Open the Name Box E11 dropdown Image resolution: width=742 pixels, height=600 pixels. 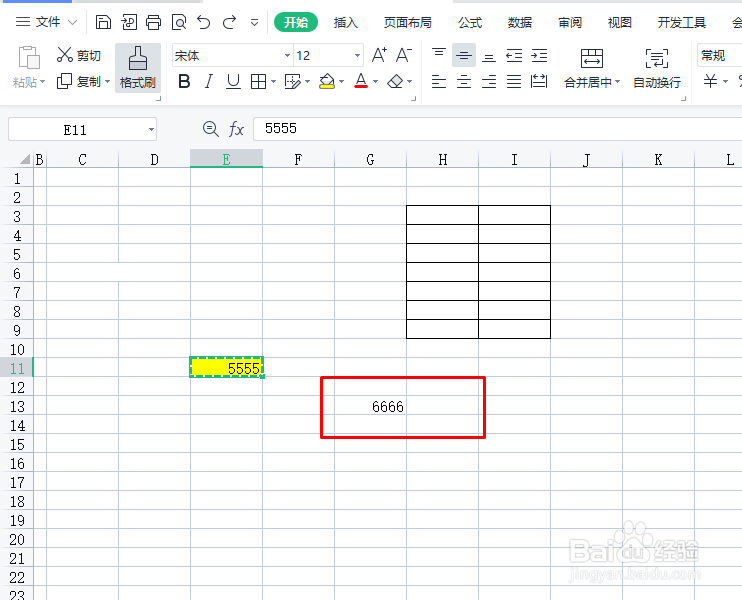(151, 130)
